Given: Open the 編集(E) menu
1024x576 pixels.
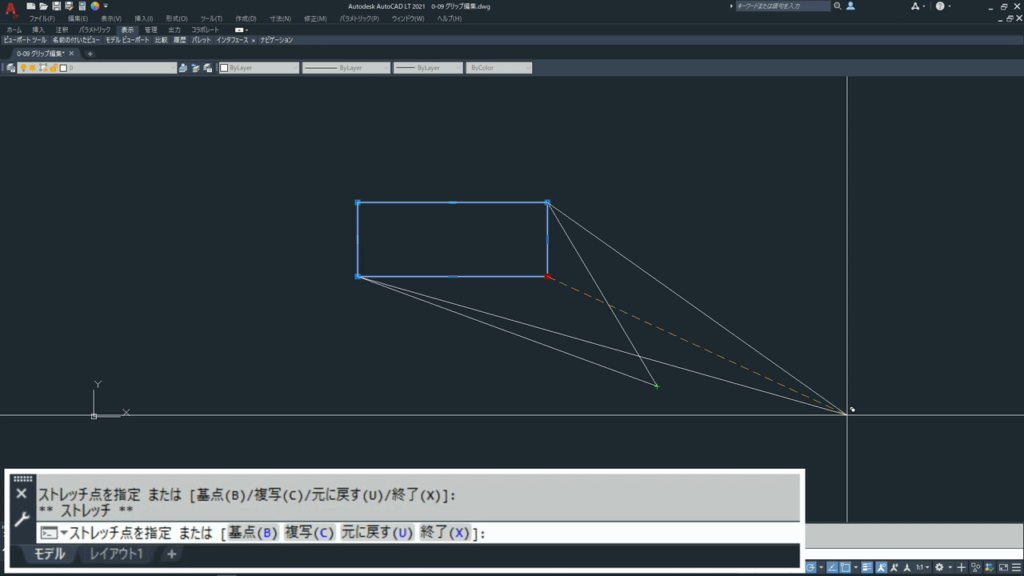Looking at the screenshot, I should click(78, 19).
